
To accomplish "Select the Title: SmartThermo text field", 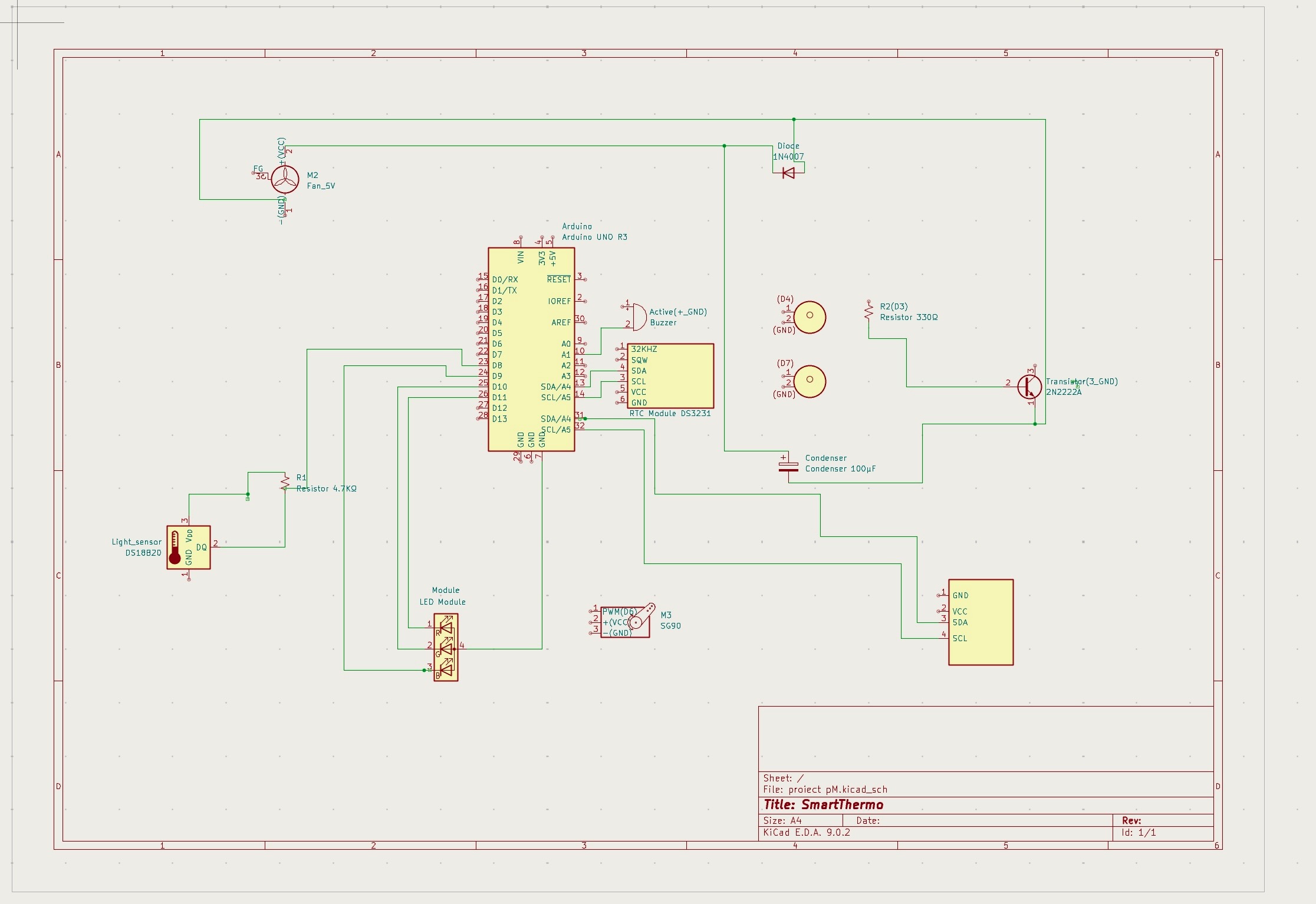I will tap(823, 805).
